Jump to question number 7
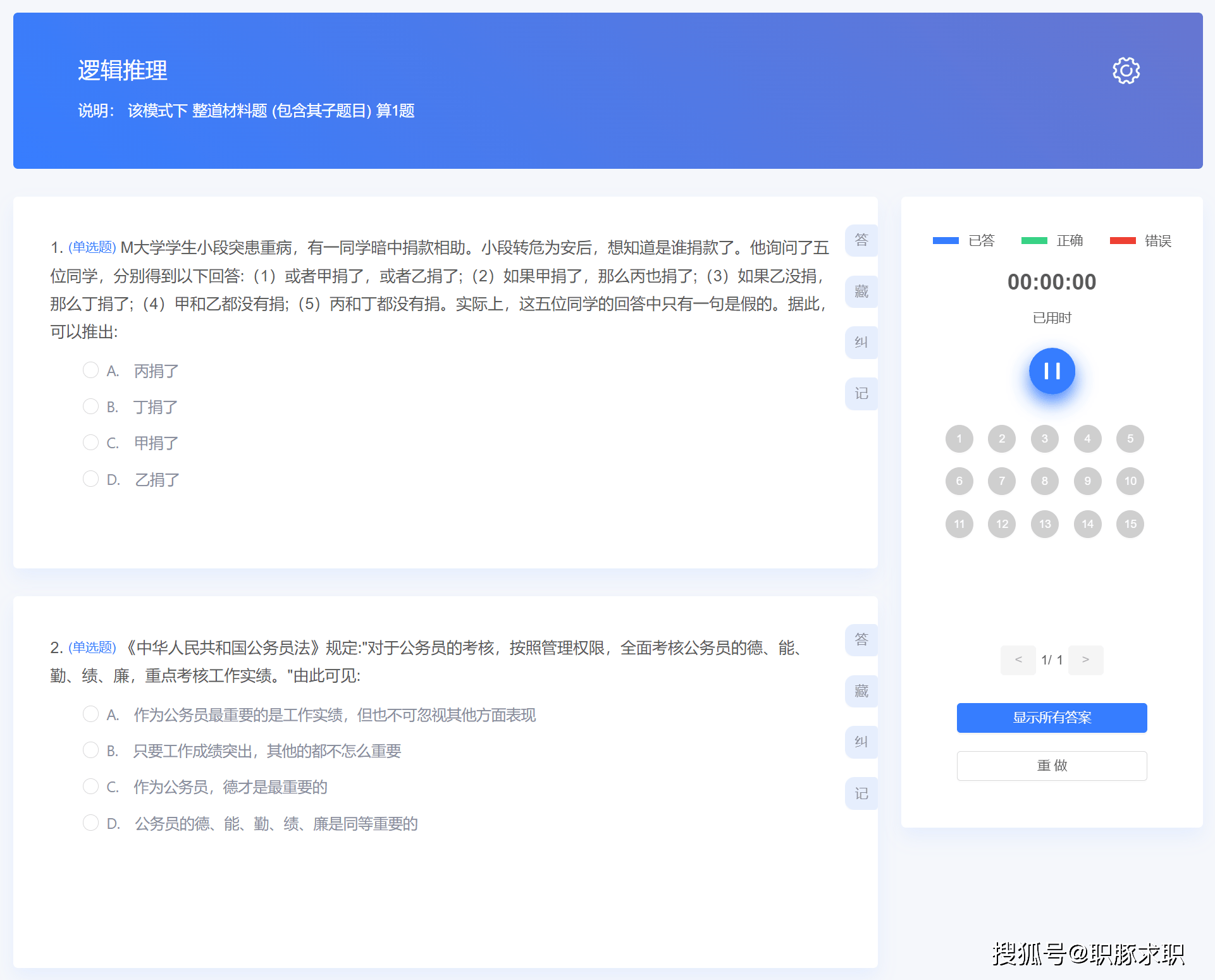The image size is (1215, 980). coord(1002,481)
